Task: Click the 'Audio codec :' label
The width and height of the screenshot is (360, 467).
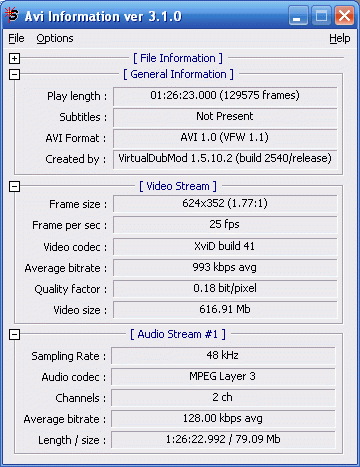Action: [x=74, y=377]
